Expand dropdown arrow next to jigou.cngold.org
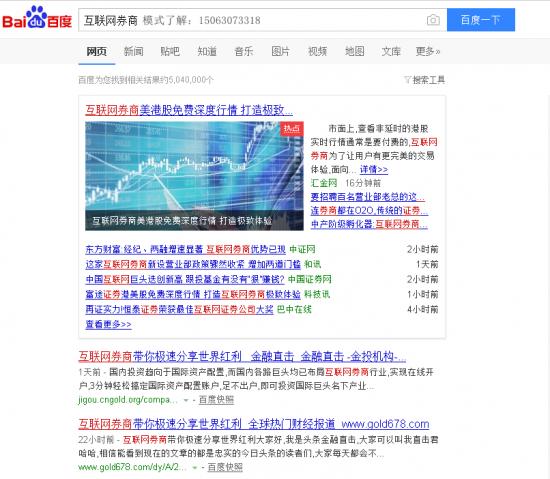Screen dimensions: 550x479 186,400
